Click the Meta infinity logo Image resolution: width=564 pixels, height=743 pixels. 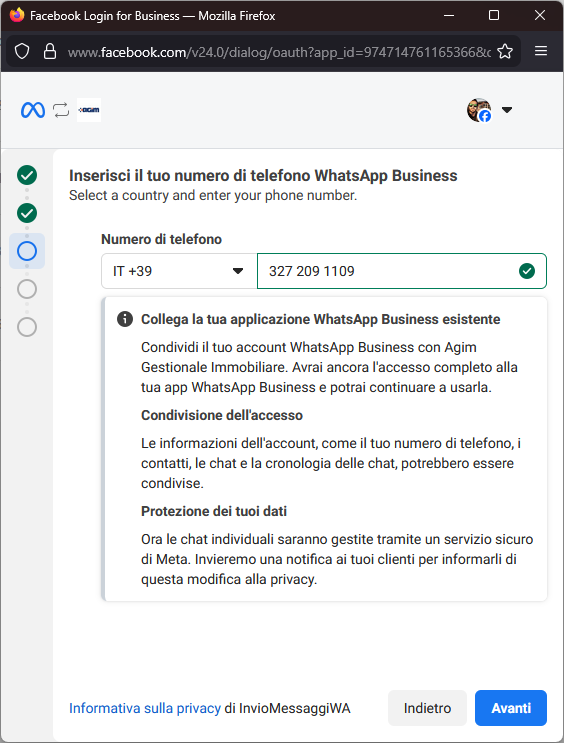(33, 110)
